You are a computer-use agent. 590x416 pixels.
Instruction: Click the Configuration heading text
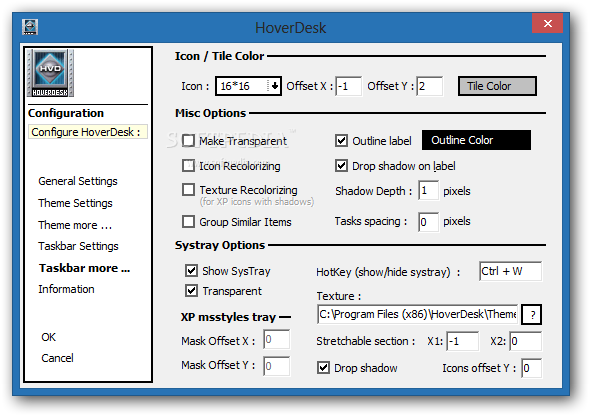coord(66,113)
